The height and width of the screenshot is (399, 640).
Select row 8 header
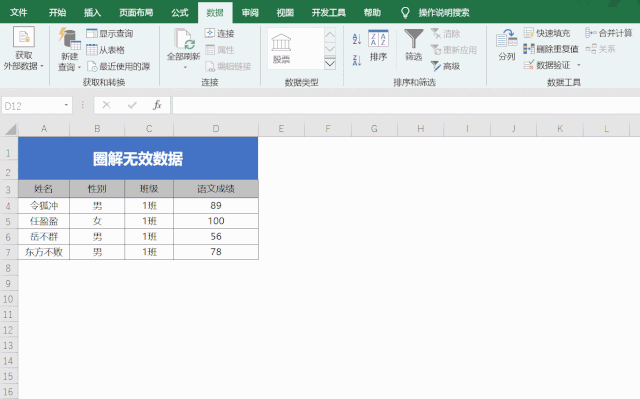(x=8, y=268)
